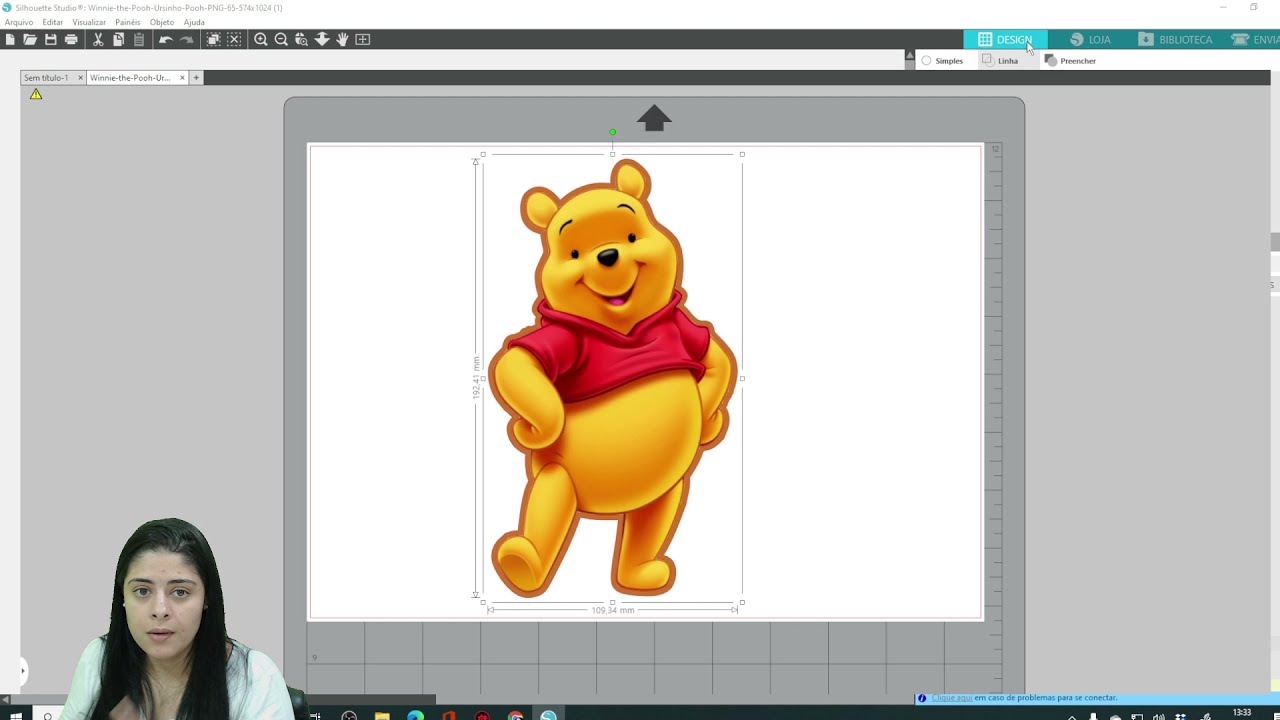Click the Print icon in the toolbar
1280x720 pixels.
71,39
